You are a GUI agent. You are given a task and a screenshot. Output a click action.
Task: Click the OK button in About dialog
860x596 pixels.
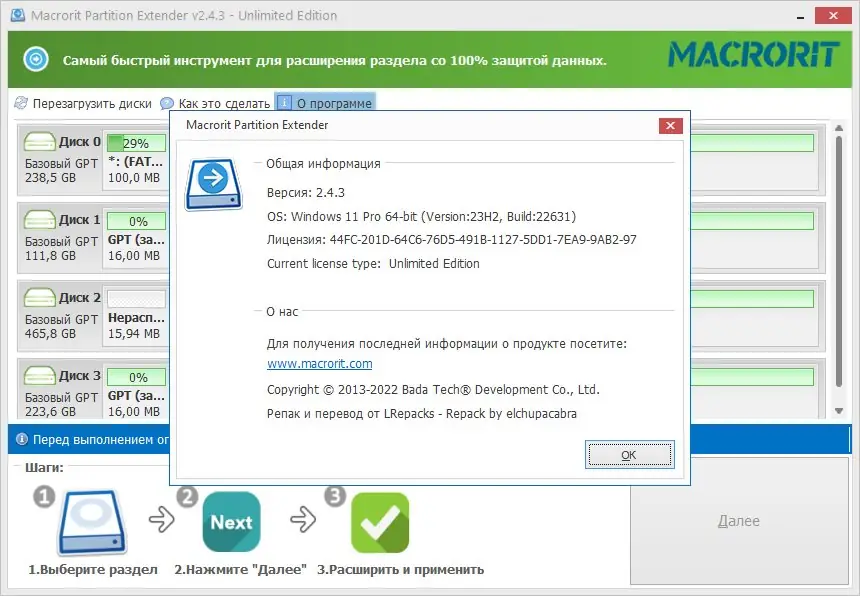coord(630,455)
